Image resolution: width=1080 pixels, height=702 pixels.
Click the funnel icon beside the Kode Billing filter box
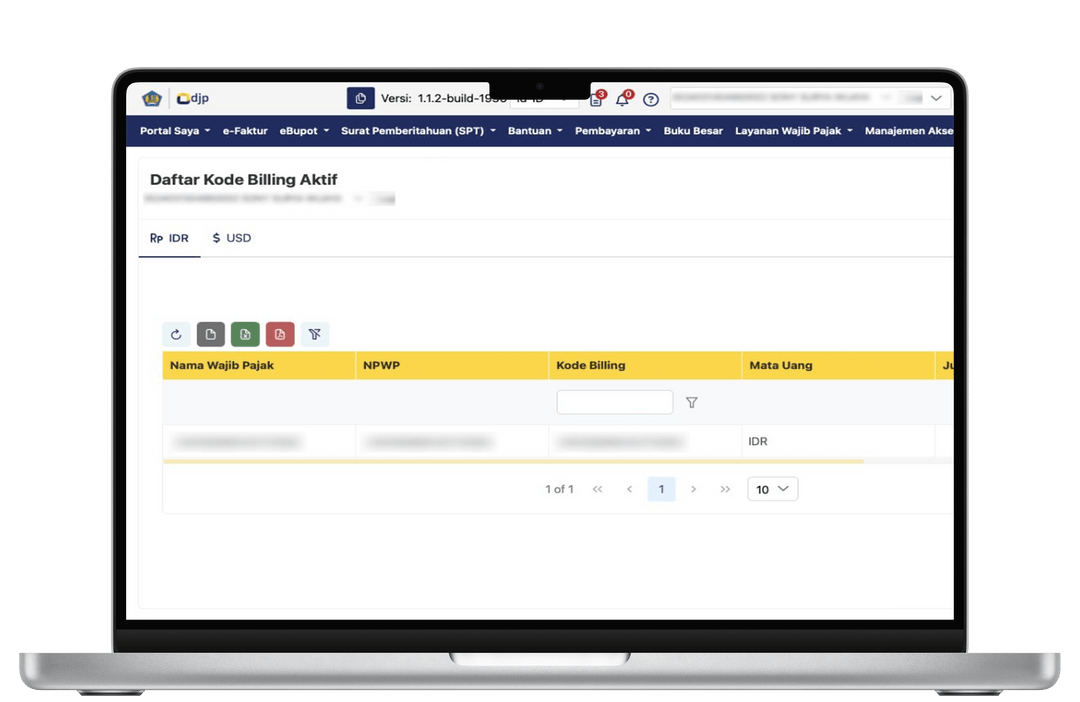(x=692, y=402)
